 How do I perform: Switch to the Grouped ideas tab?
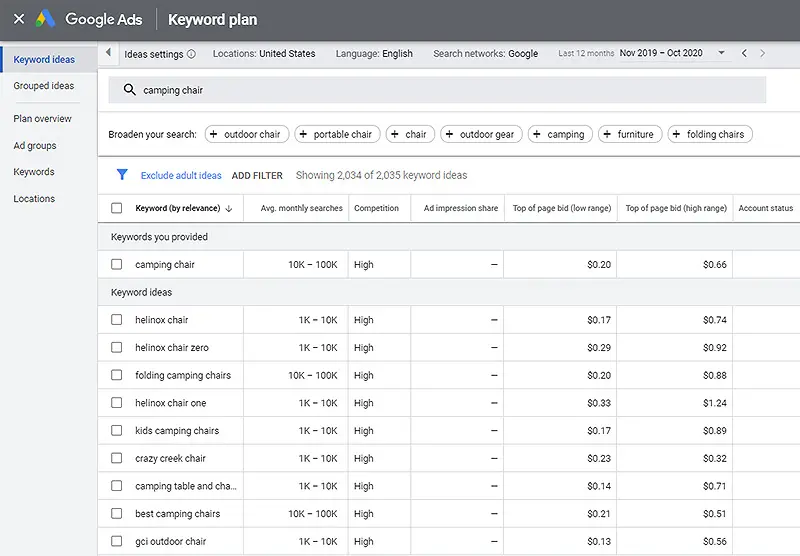tap(44, 86)
